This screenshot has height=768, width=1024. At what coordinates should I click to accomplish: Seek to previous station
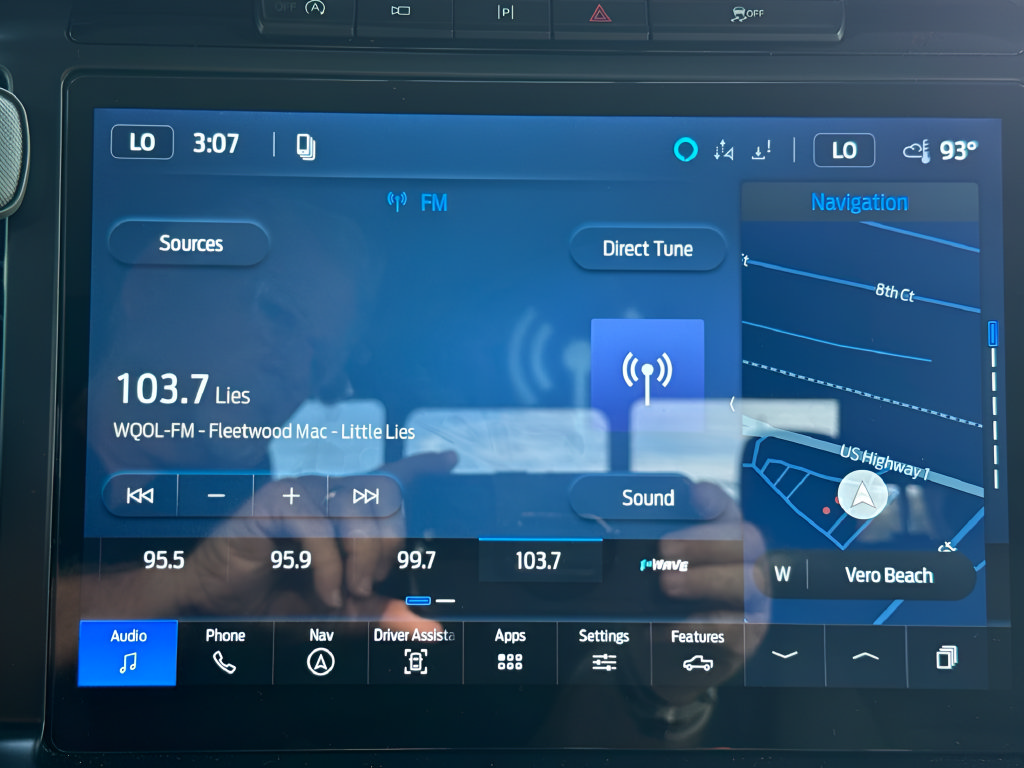coord(140,496)
